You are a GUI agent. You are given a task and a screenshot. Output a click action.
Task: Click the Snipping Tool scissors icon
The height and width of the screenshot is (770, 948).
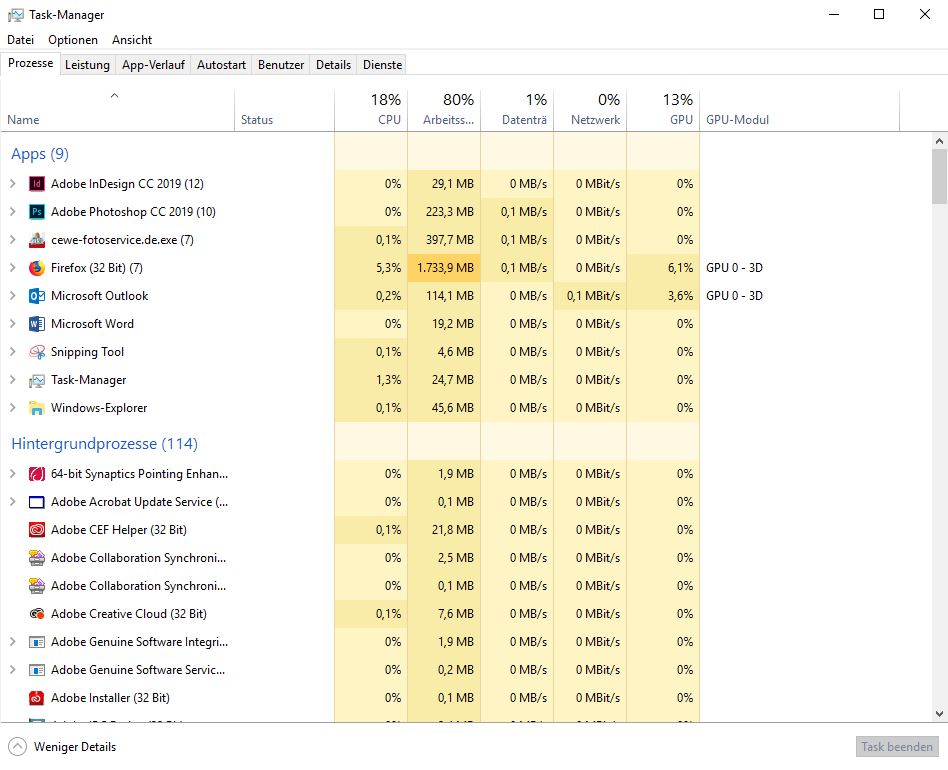pos(37,352)
